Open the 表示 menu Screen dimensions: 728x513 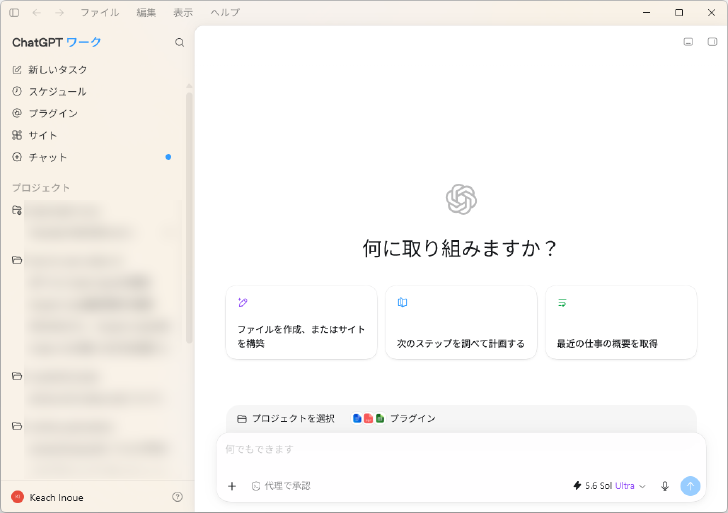pyautogui.click(x=183, y=13)
